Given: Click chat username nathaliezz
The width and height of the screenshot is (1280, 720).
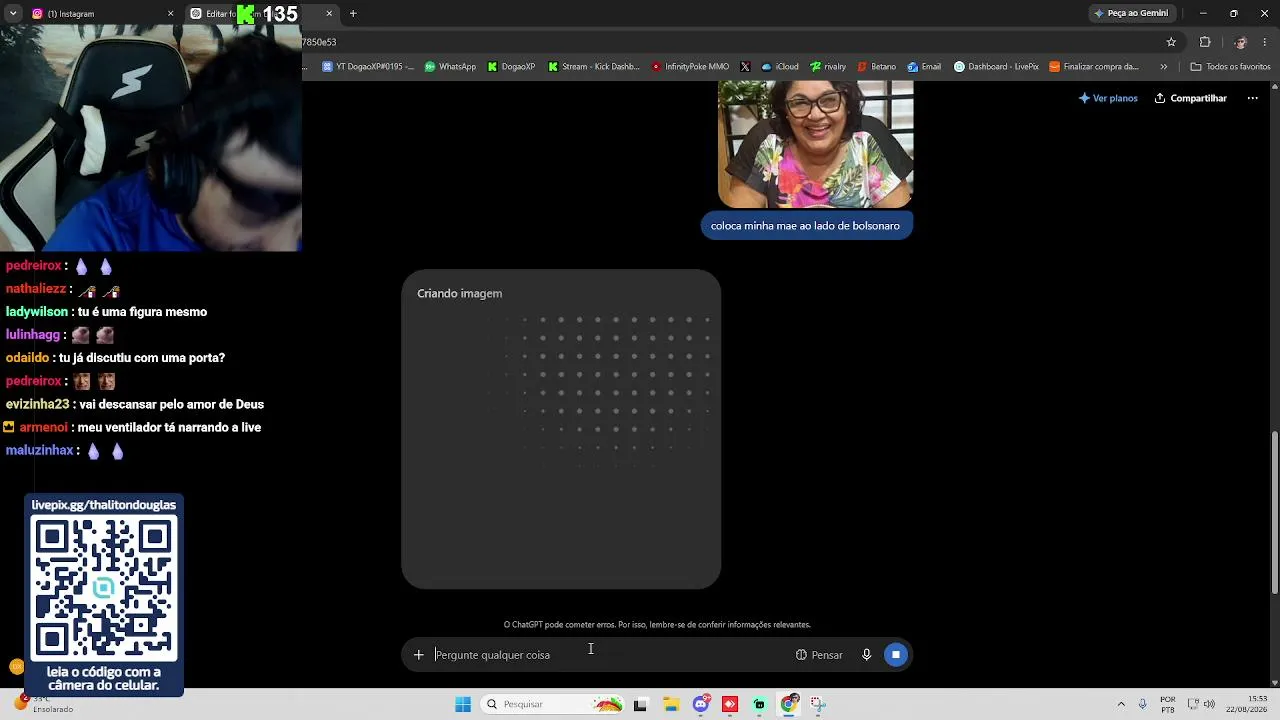Looking at the screenshot, I should point(36,289).
